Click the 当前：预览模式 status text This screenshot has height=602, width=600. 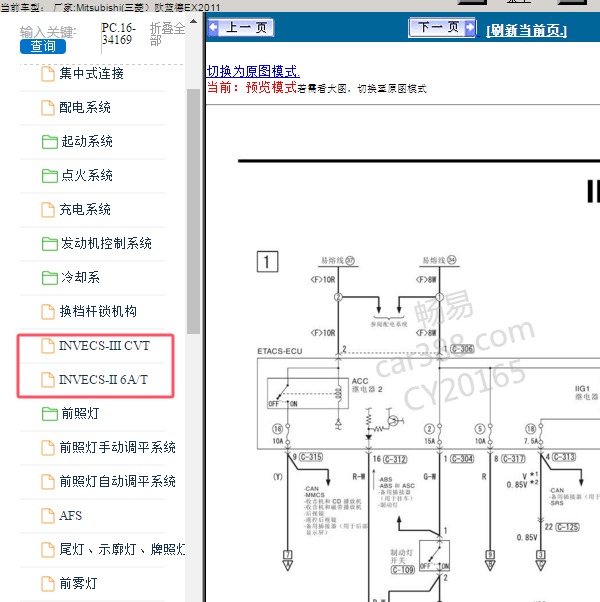(x=252, y=88)
